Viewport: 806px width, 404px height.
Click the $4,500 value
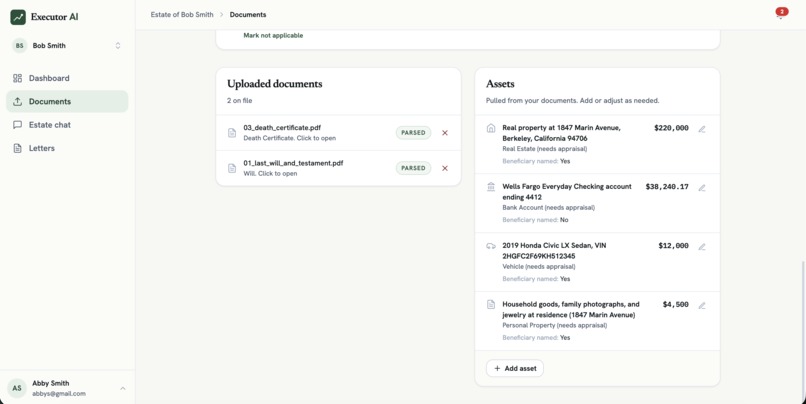pyautogui.click(x=675, y=304)
